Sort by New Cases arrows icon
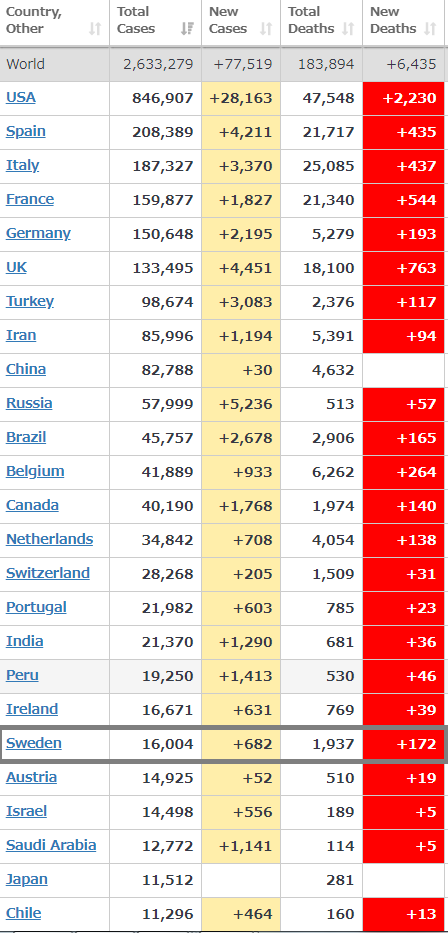The height and width of the screenshot is (933, 448). pos(266,29)
